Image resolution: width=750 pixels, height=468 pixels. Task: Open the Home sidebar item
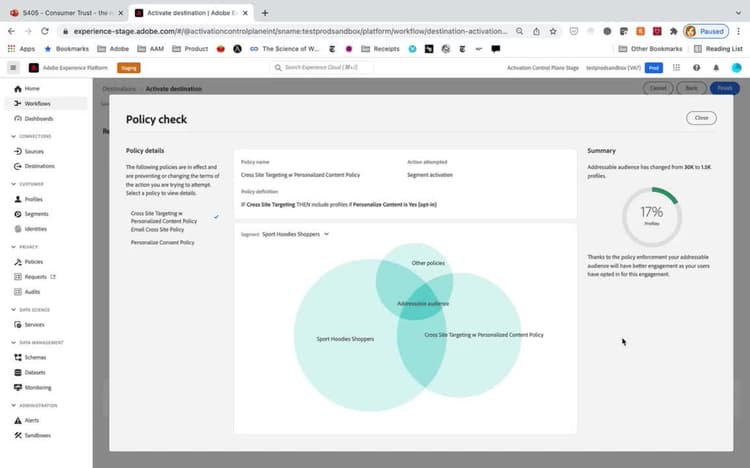27,89
